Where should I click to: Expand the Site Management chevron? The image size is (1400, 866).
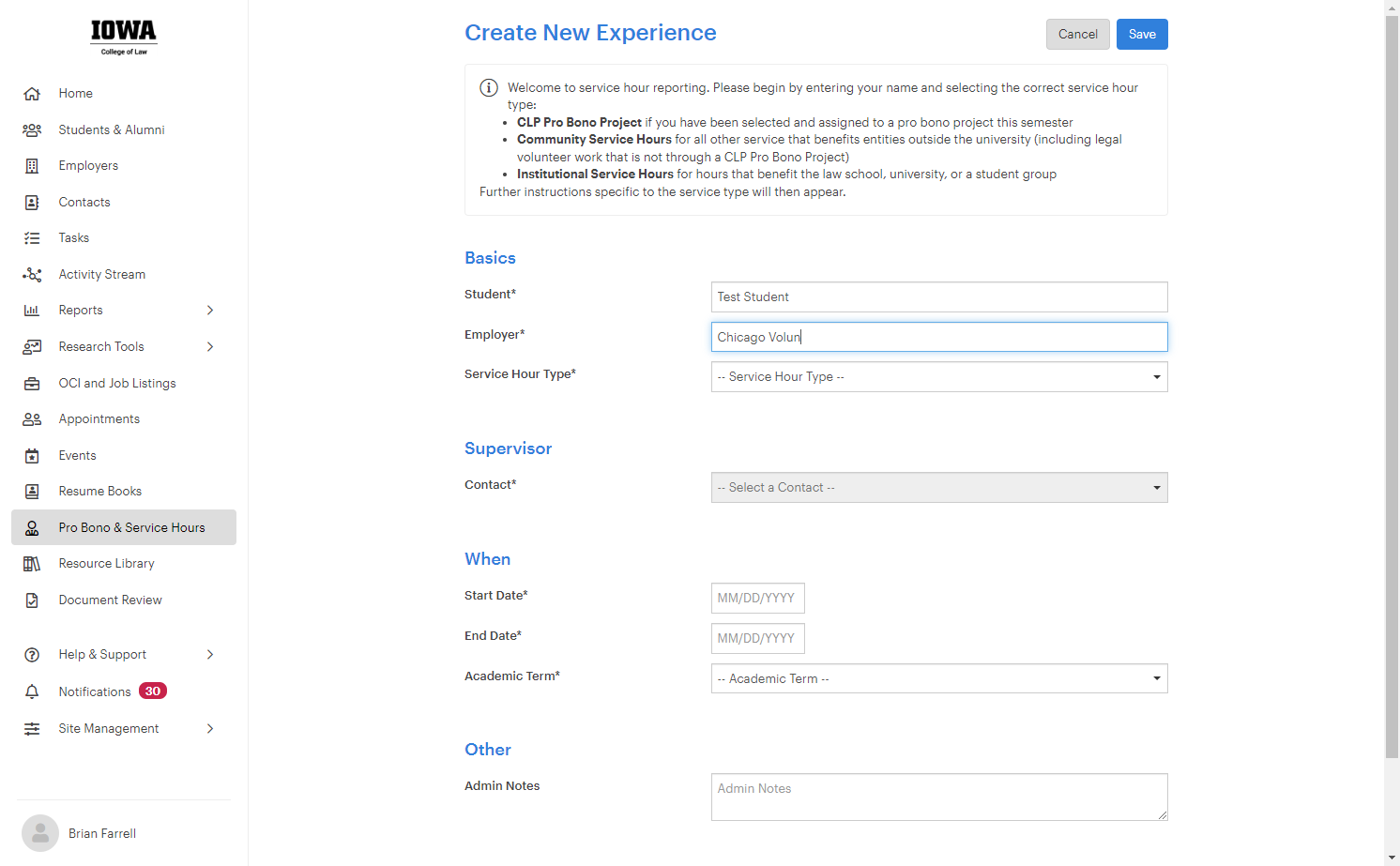[x=210, y=729]
